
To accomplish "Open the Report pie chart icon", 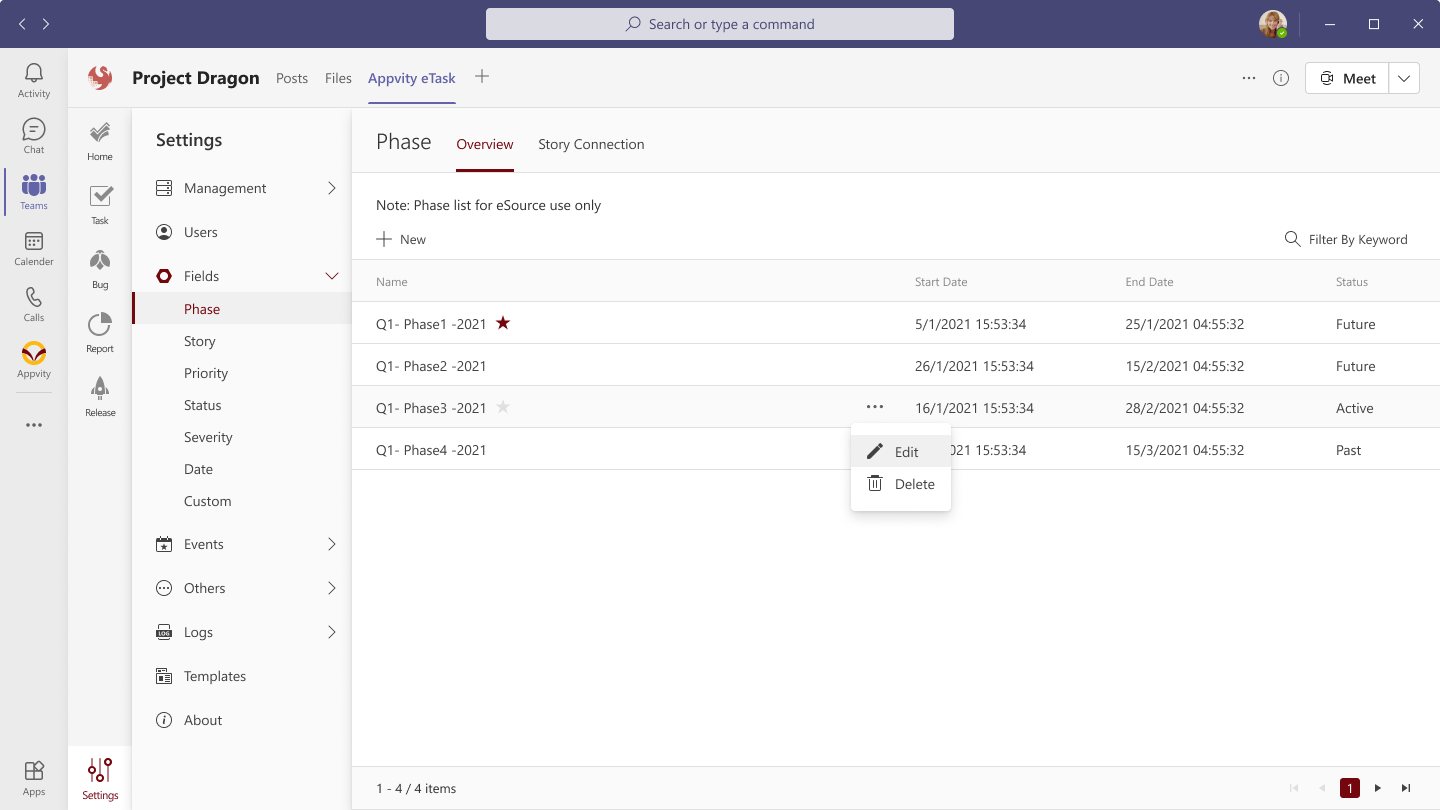I will [x=100, y=333].
